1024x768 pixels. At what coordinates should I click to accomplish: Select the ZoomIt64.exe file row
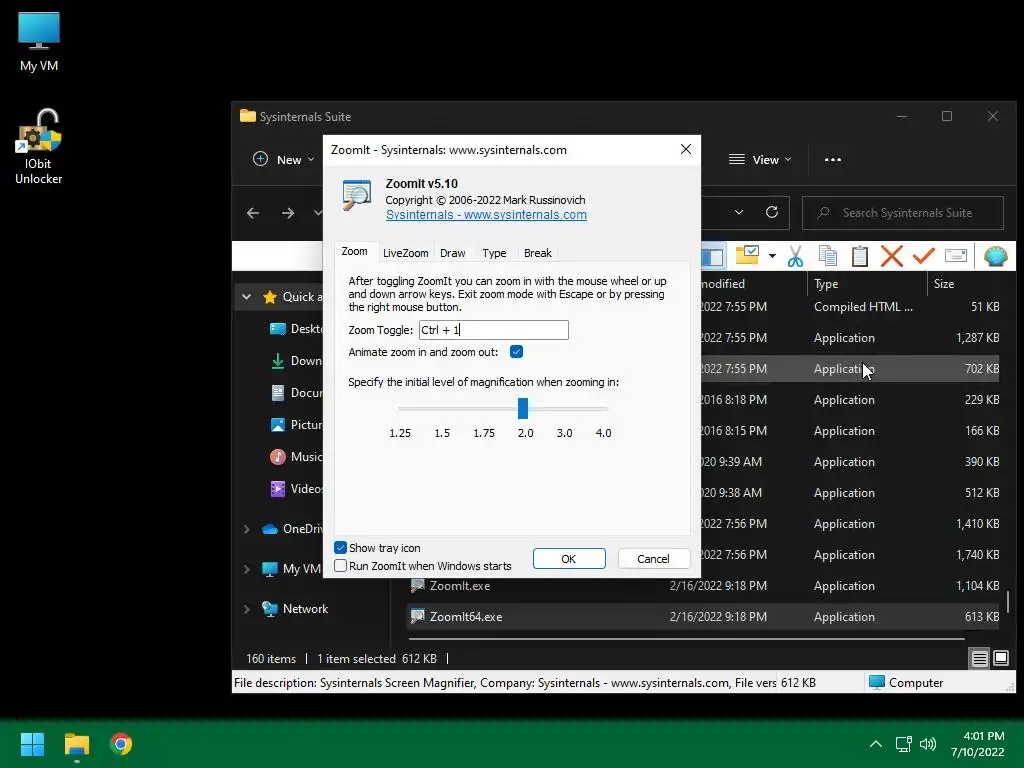703,616
